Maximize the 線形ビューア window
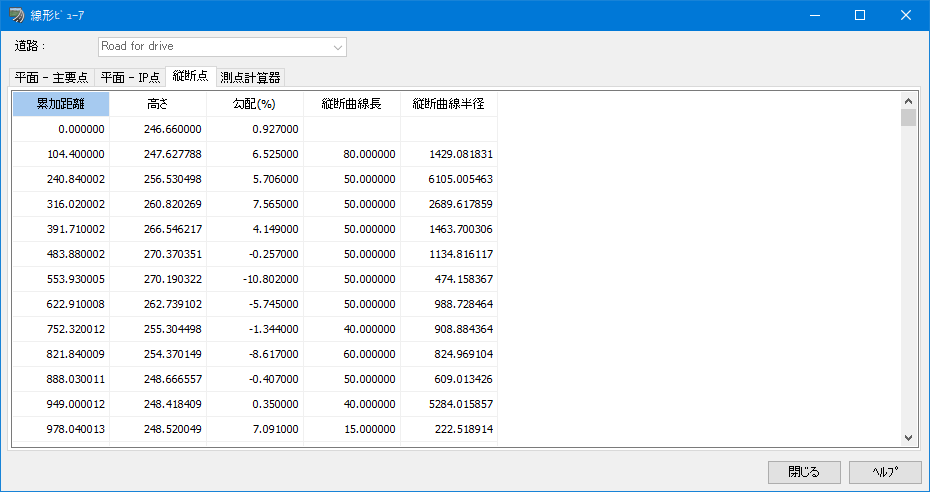 coord(860,15)
